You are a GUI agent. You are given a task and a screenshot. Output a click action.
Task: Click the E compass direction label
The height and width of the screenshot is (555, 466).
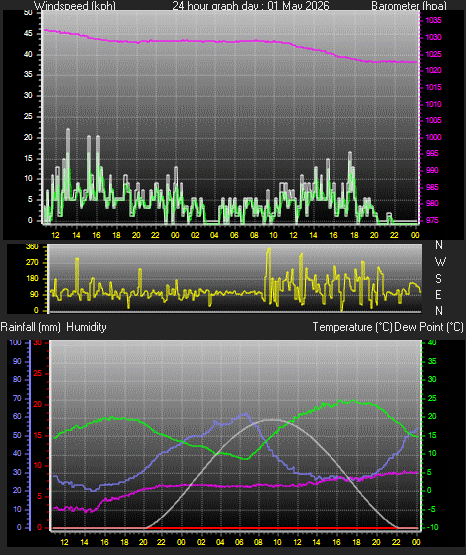pos(438,294)
